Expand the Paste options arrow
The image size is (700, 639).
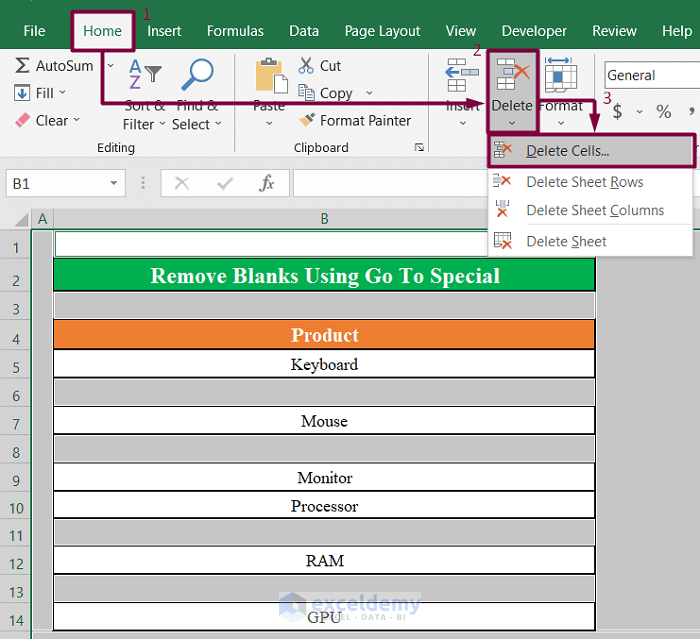(269, 123)
